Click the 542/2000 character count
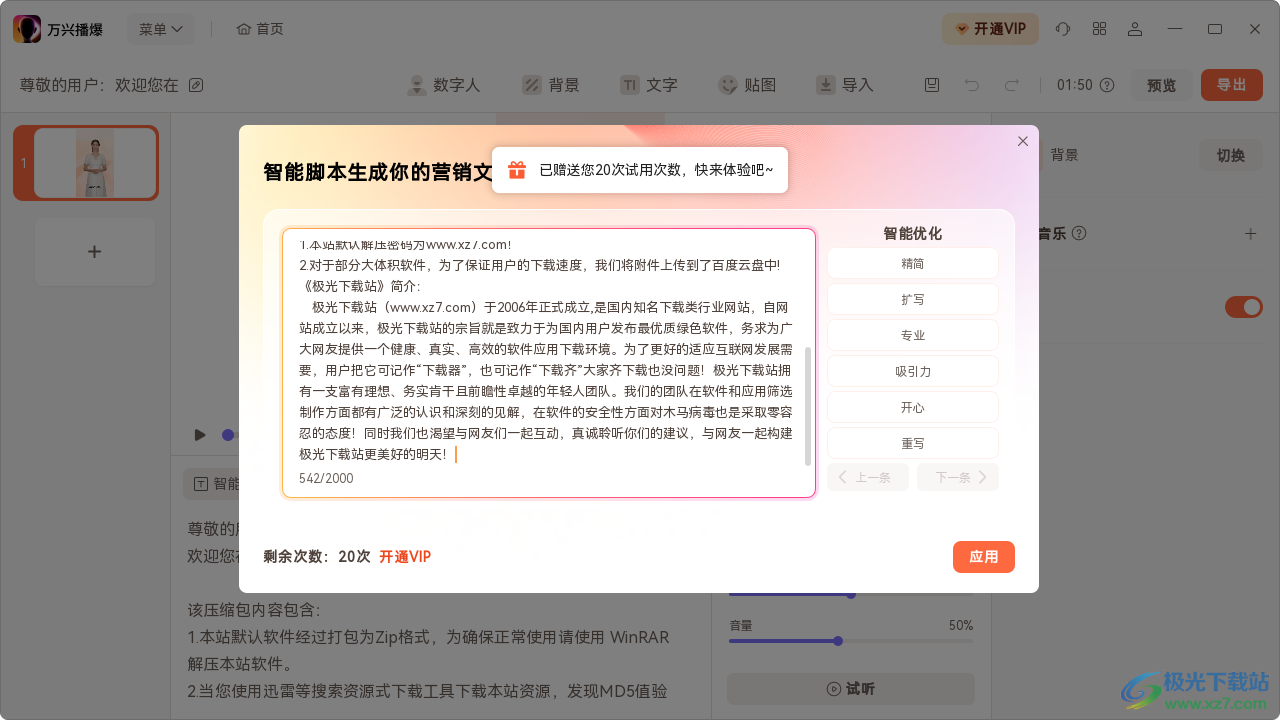Image resolution: width=1280 pixels, height=720 pixels. click(x=326, y=478)
